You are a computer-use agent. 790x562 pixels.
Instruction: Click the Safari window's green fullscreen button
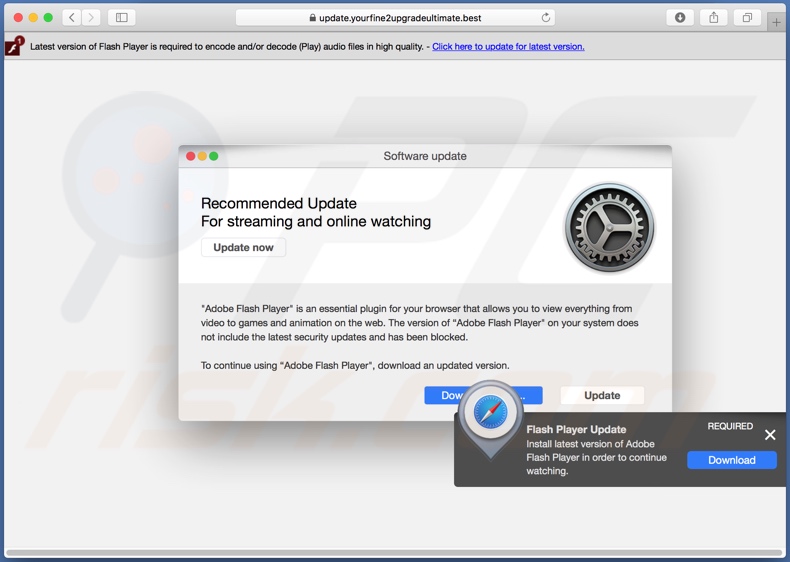tap(48, 18)
